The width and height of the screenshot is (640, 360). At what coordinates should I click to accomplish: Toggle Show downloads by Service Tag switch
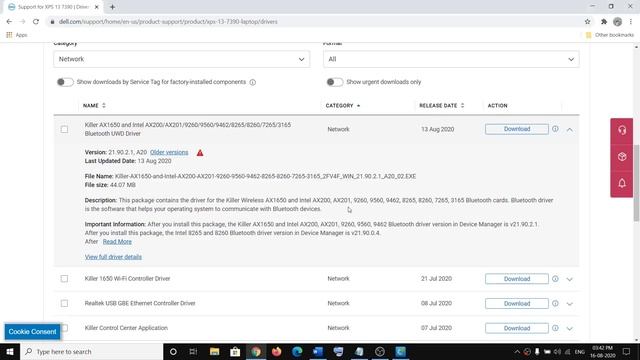coord(65,82)
